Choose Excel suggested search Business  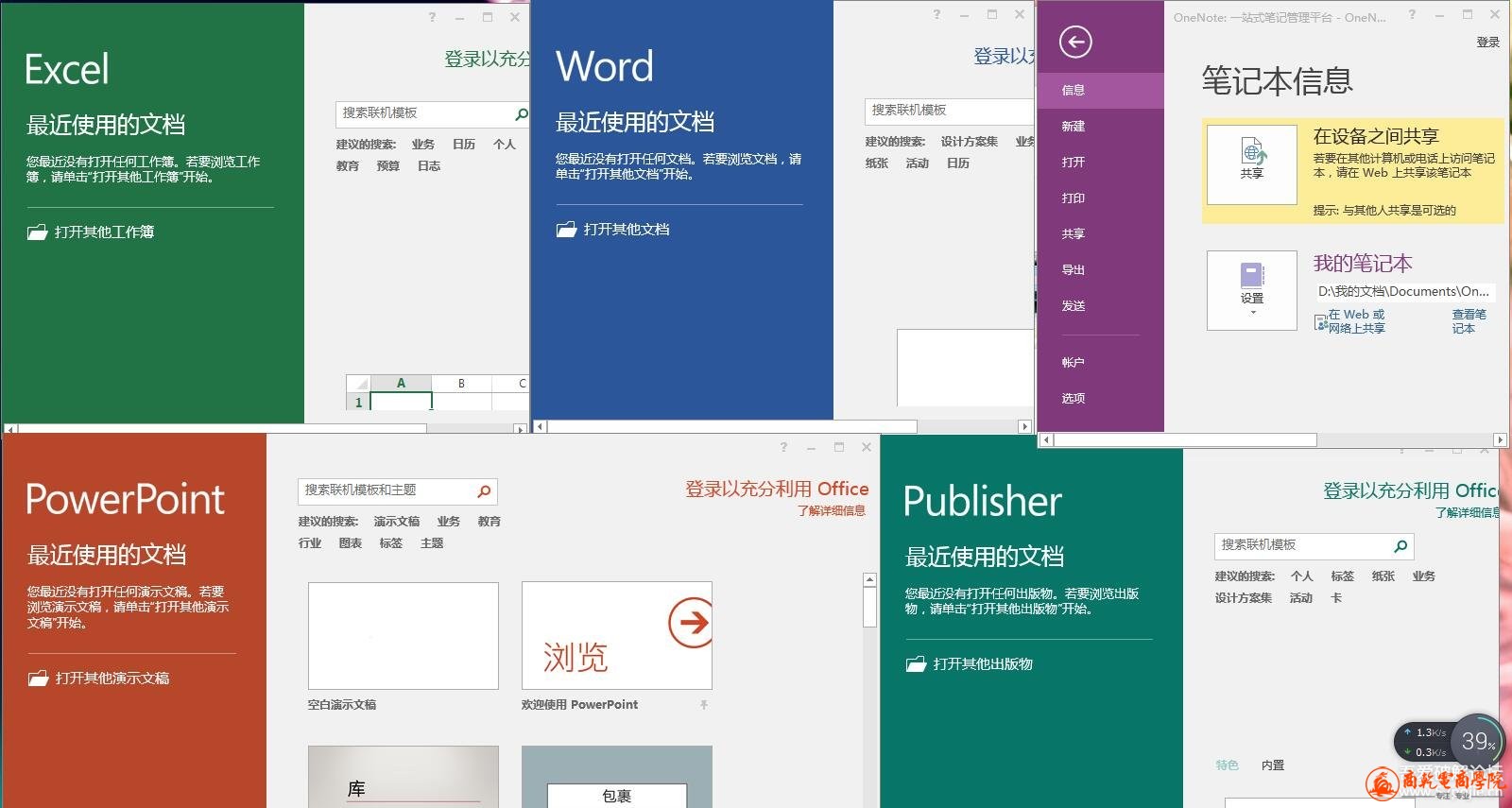pos(423,145)
